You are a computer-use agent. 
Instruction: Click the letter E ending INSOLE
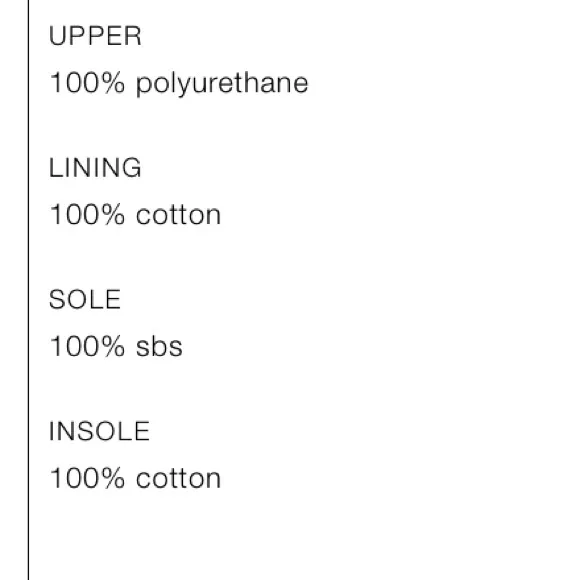click(x=142, y=431)
